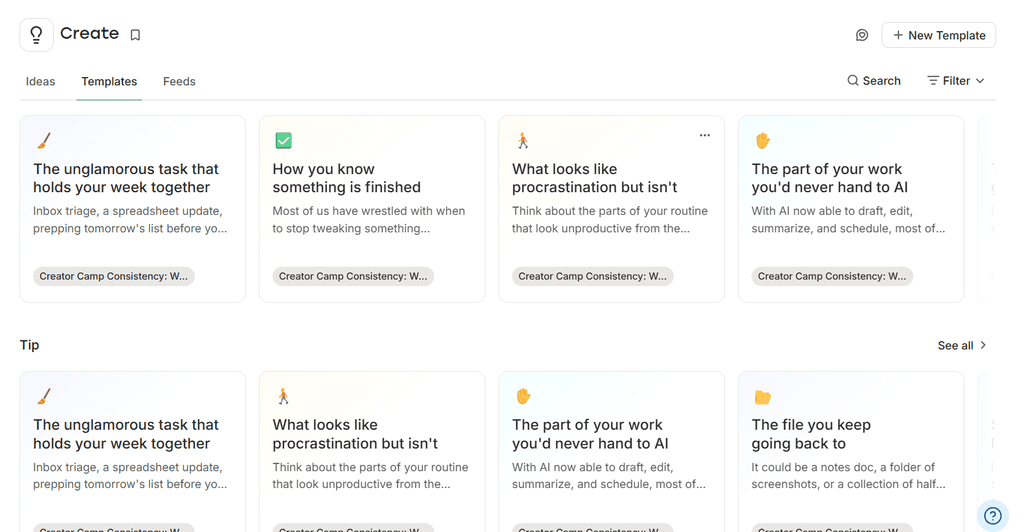Screen dimensions: 1024x532
Task: Click Tip-section 'With AI now able' description
Action: [x=609, y=475]
